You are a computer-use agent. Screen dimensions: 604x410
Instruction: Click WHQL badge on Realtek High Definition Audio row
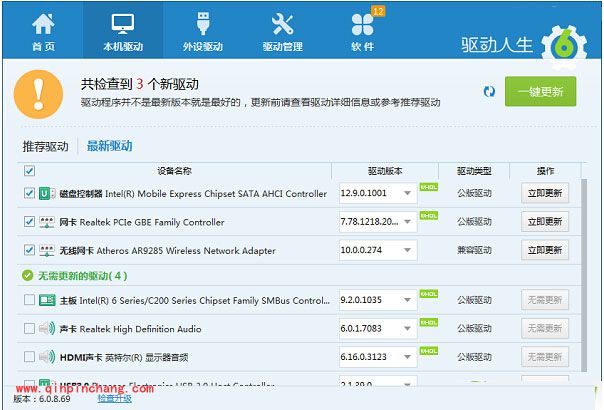(429, 323)
